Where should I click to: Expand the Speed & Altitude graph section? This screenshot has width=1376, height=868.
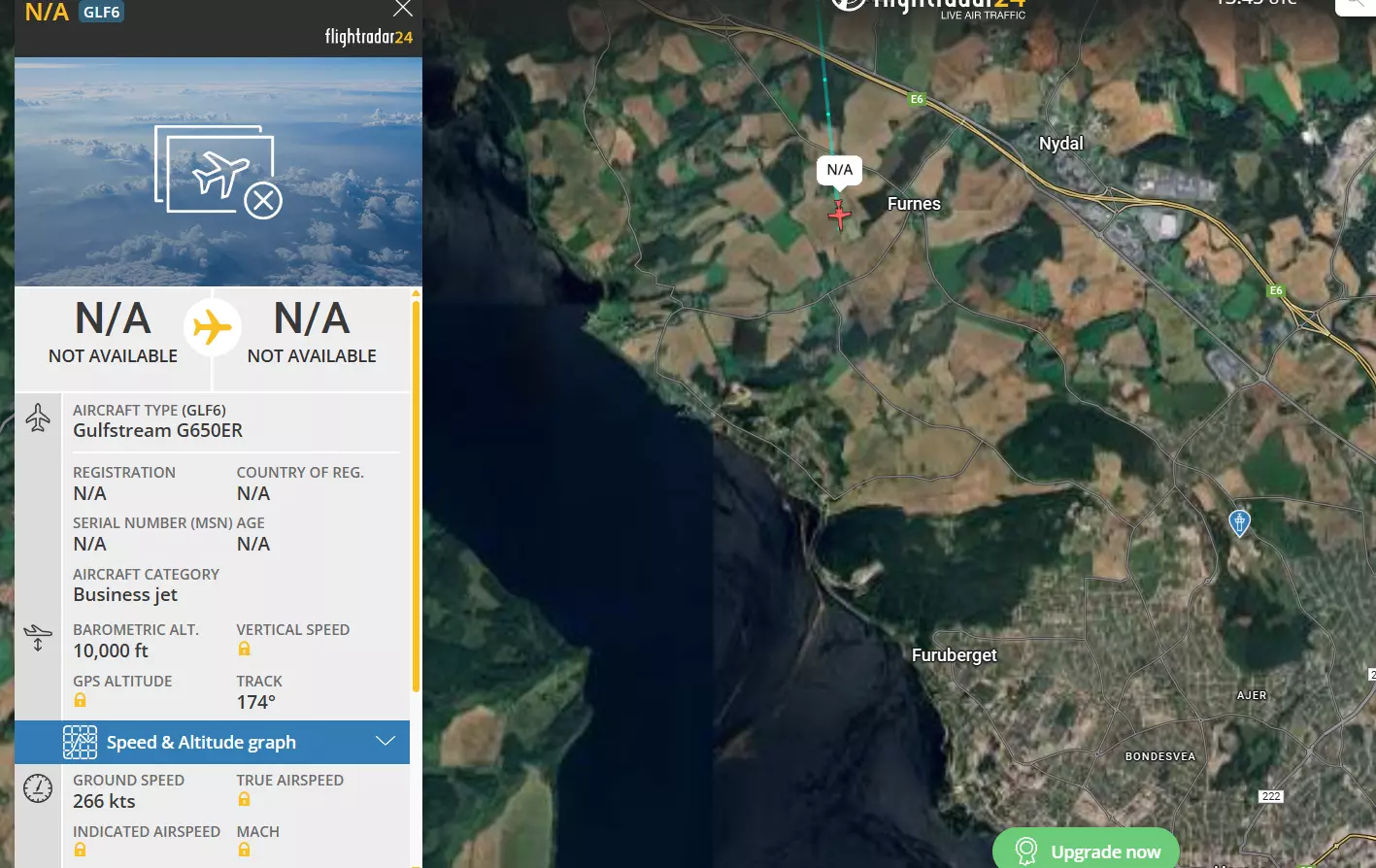pyautogui.click(x=212, y=742)
